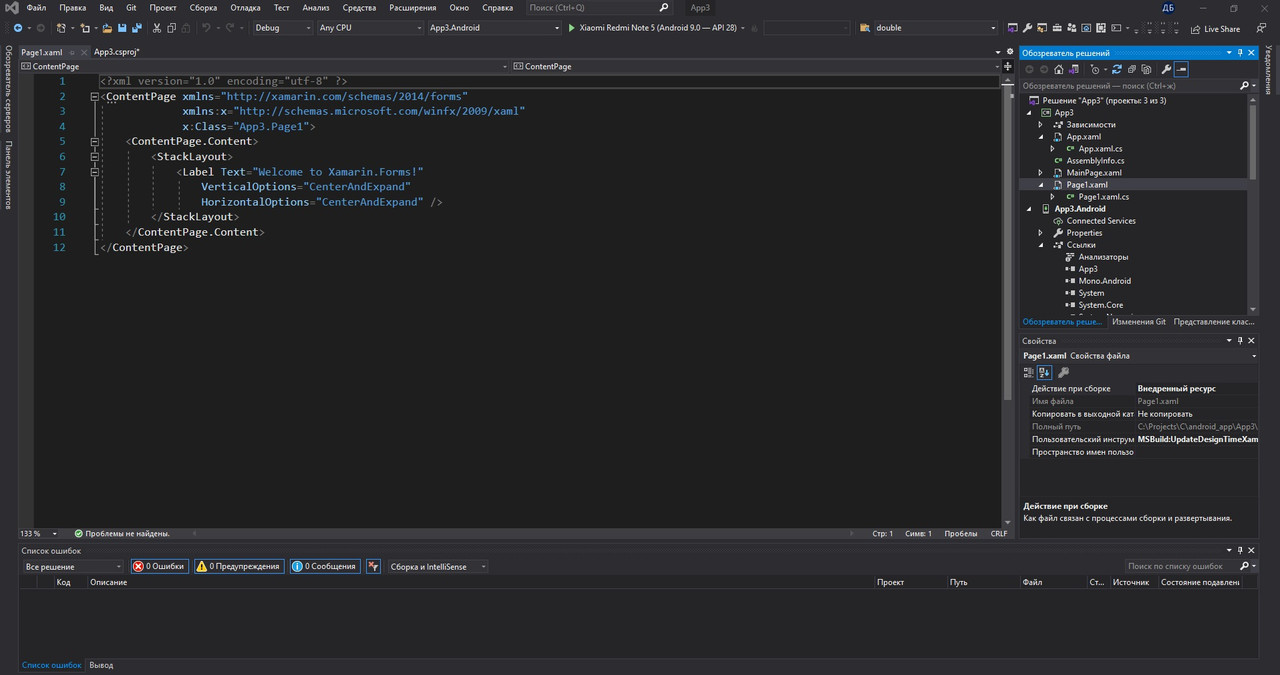
Task: Click the Open File folder icon
Action: pos(107,28)
